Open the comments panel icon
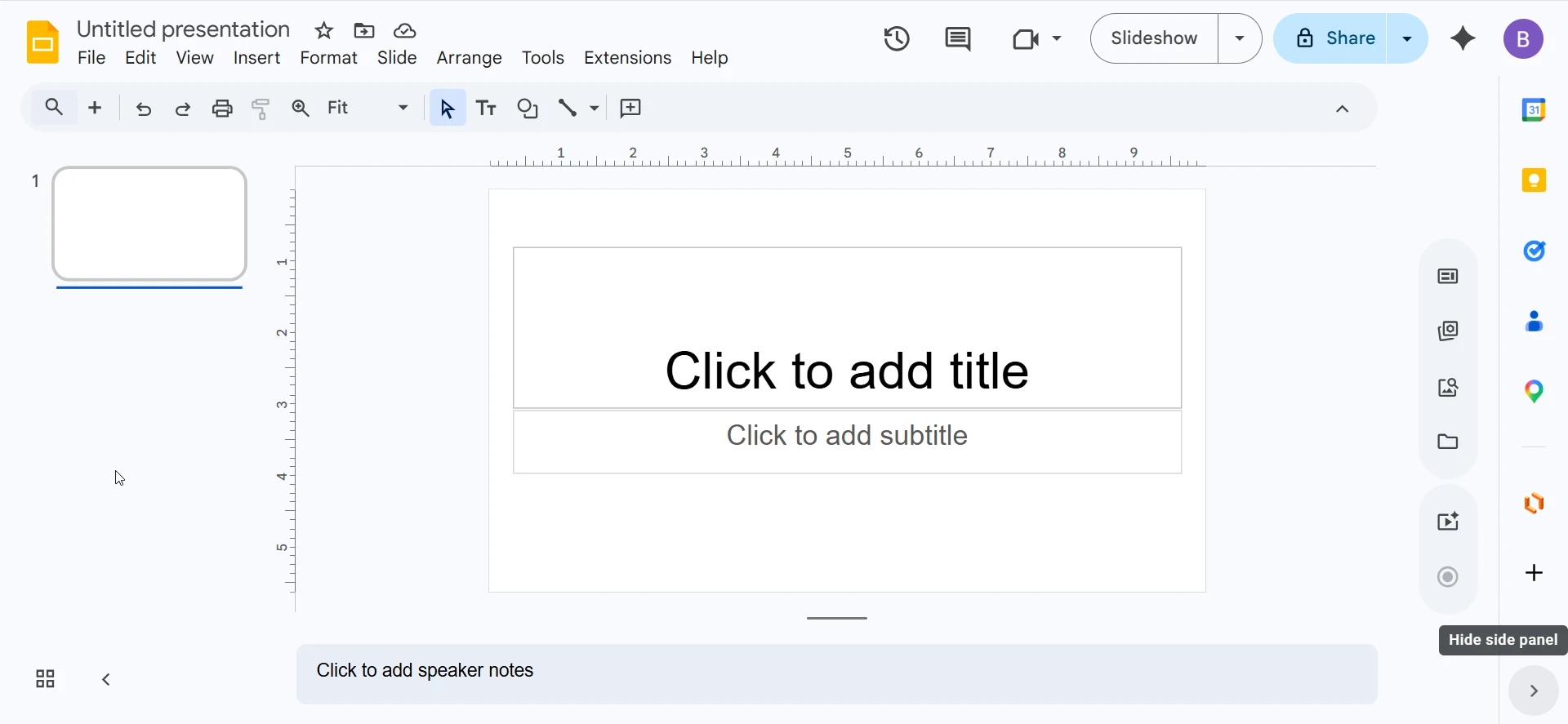 (957, 38)
